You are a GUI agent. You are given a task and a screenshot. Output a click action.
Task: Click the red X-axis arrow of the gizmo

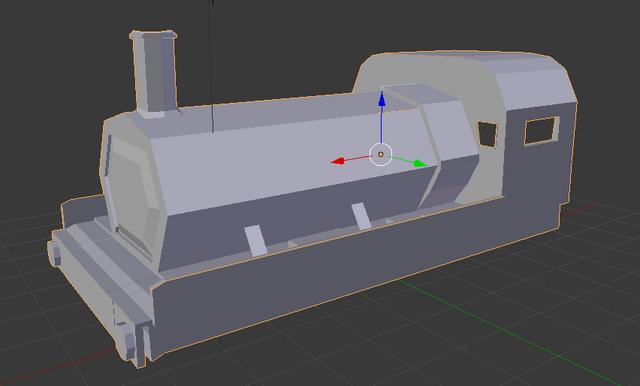[338, 161]
